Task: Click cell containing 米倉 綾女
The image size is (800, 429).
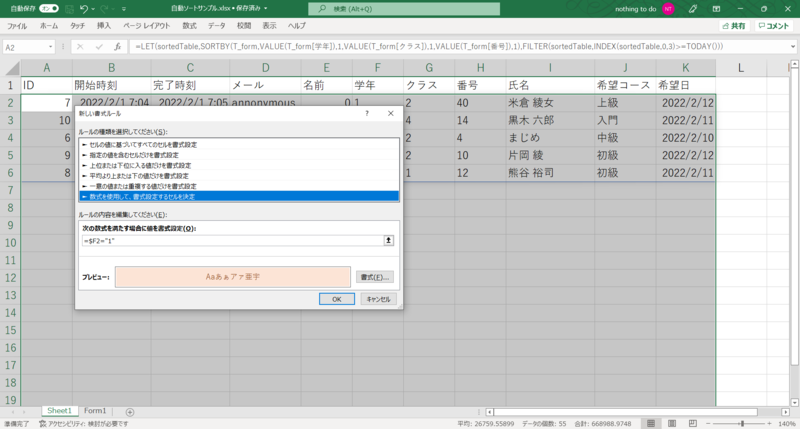Action: [x=550, y=103]
